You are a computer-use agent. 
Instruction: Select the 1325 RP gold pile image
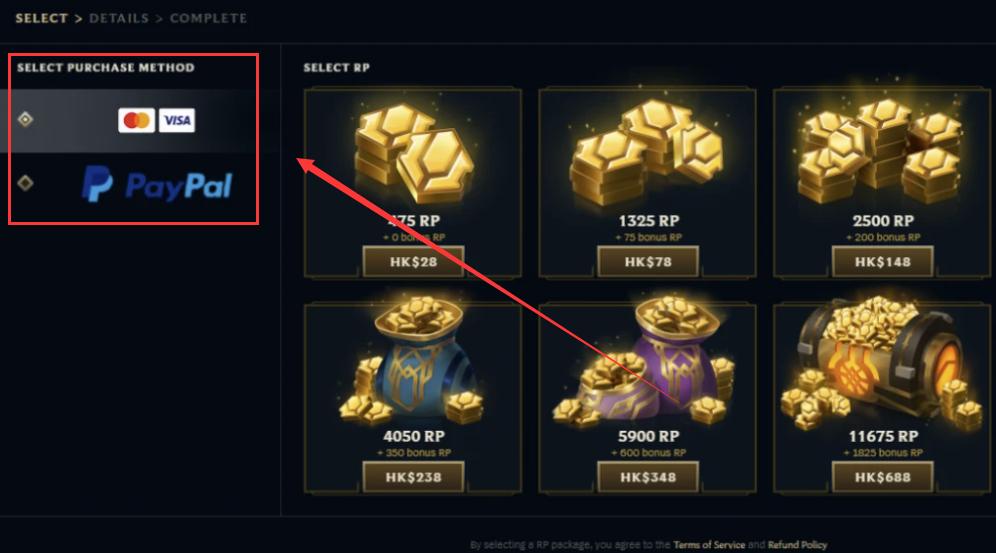647,152
